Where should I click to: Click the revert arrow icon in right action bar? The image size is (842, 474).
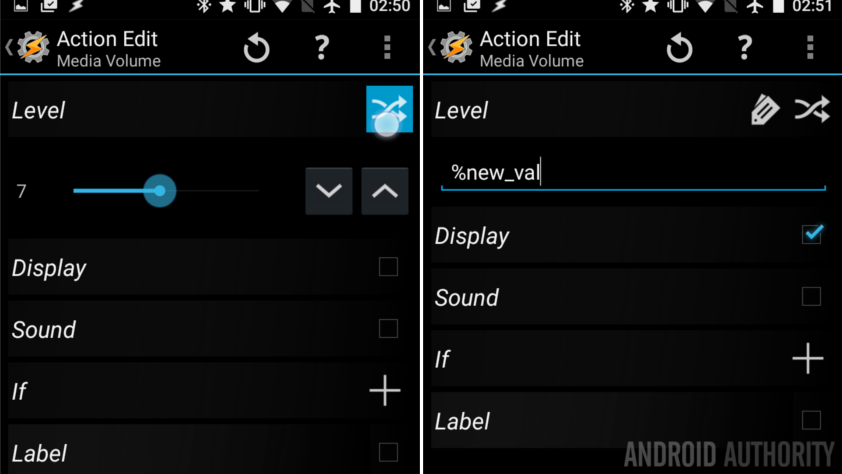point(679,48)
